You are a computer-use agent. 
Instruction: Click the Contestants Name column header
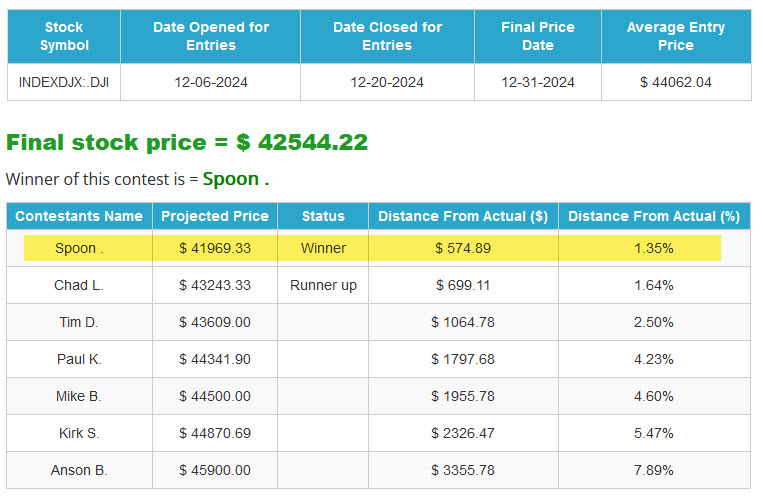point(79,216)
